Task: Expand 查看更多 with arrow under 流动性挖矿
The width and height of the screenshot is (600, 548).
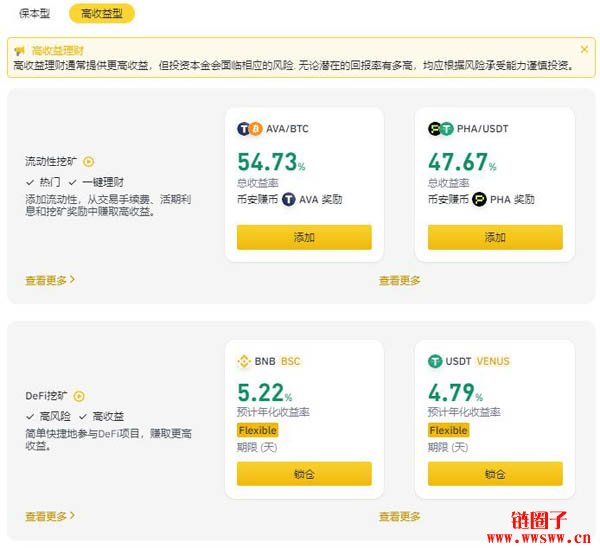Action: click(50, 281)
